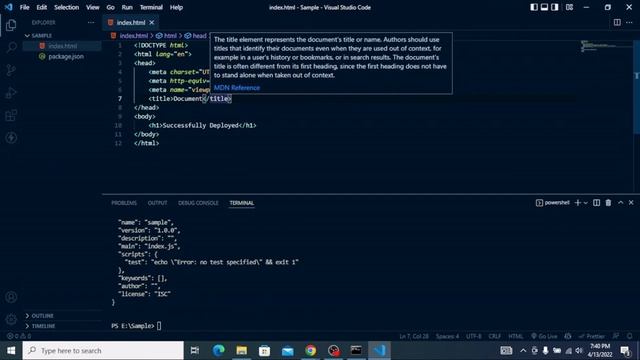Viewport: 640px width, 360px height.
Task: Maximize the panel size chevron
Action: [620, 203]
